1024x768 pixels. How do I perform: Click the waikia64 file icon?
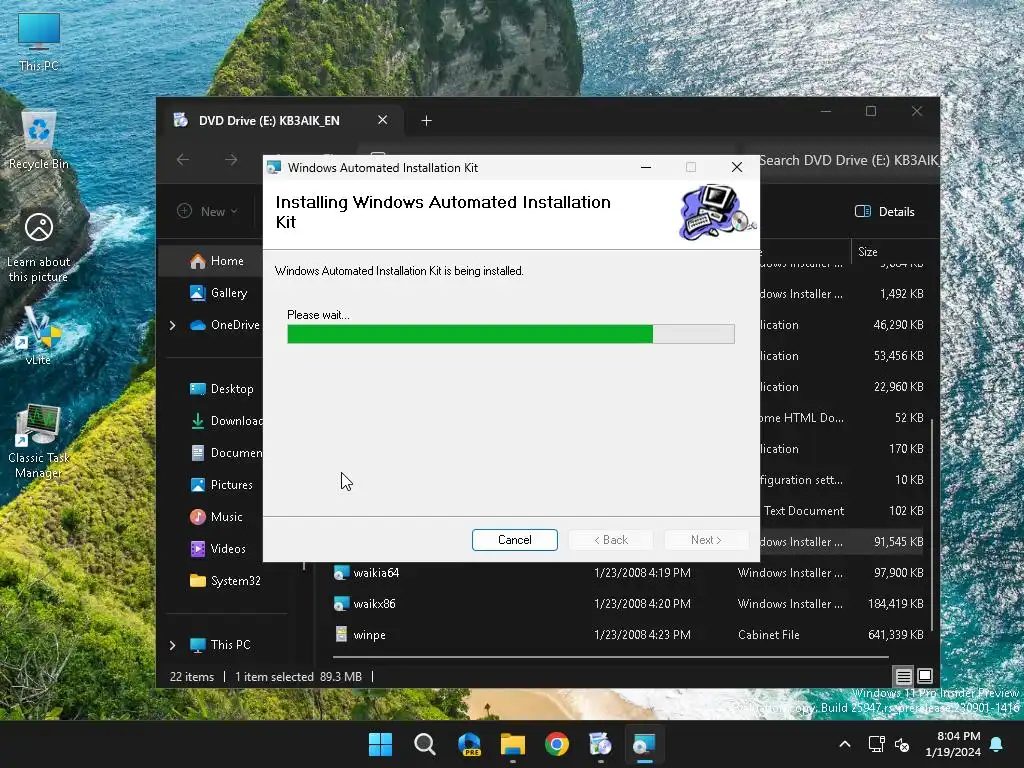(341, 573)
